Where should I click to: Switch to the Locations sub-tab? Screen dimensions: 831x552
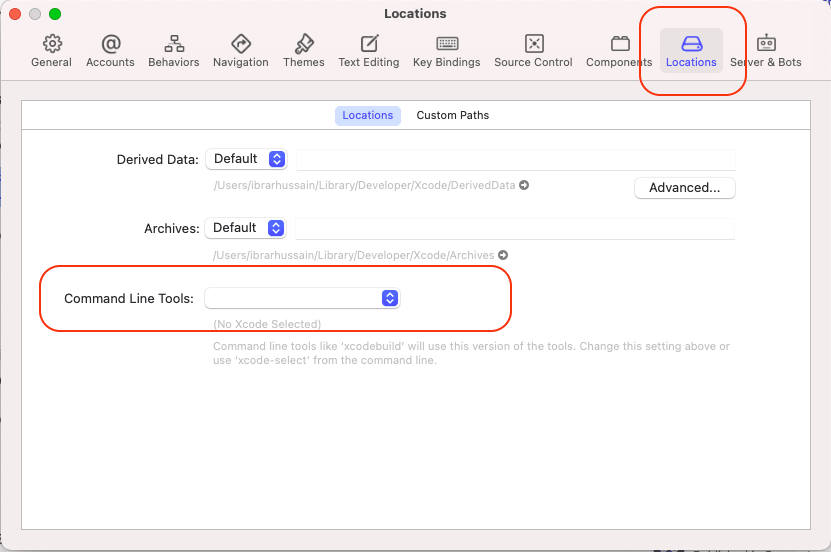pyautogui.click(x=367, y=115)
